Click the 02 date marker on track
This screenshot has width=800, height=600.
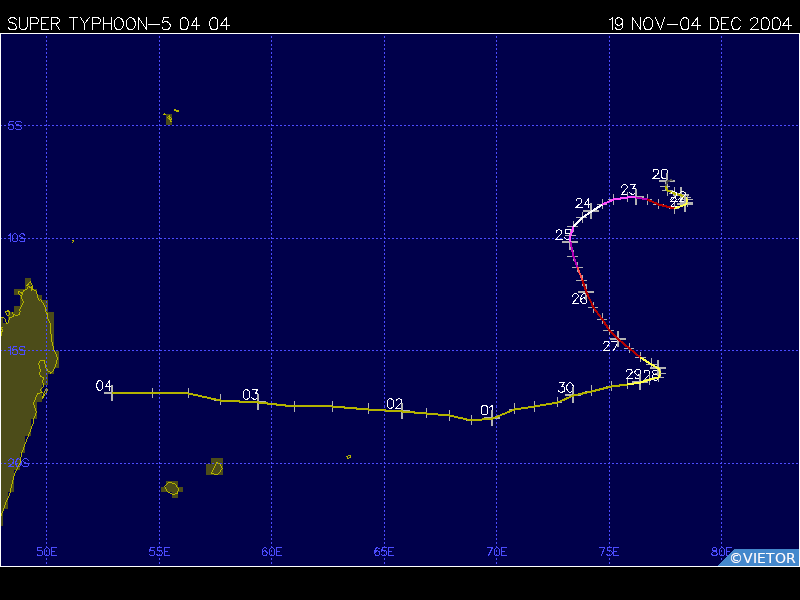click(x=395, y=404)
